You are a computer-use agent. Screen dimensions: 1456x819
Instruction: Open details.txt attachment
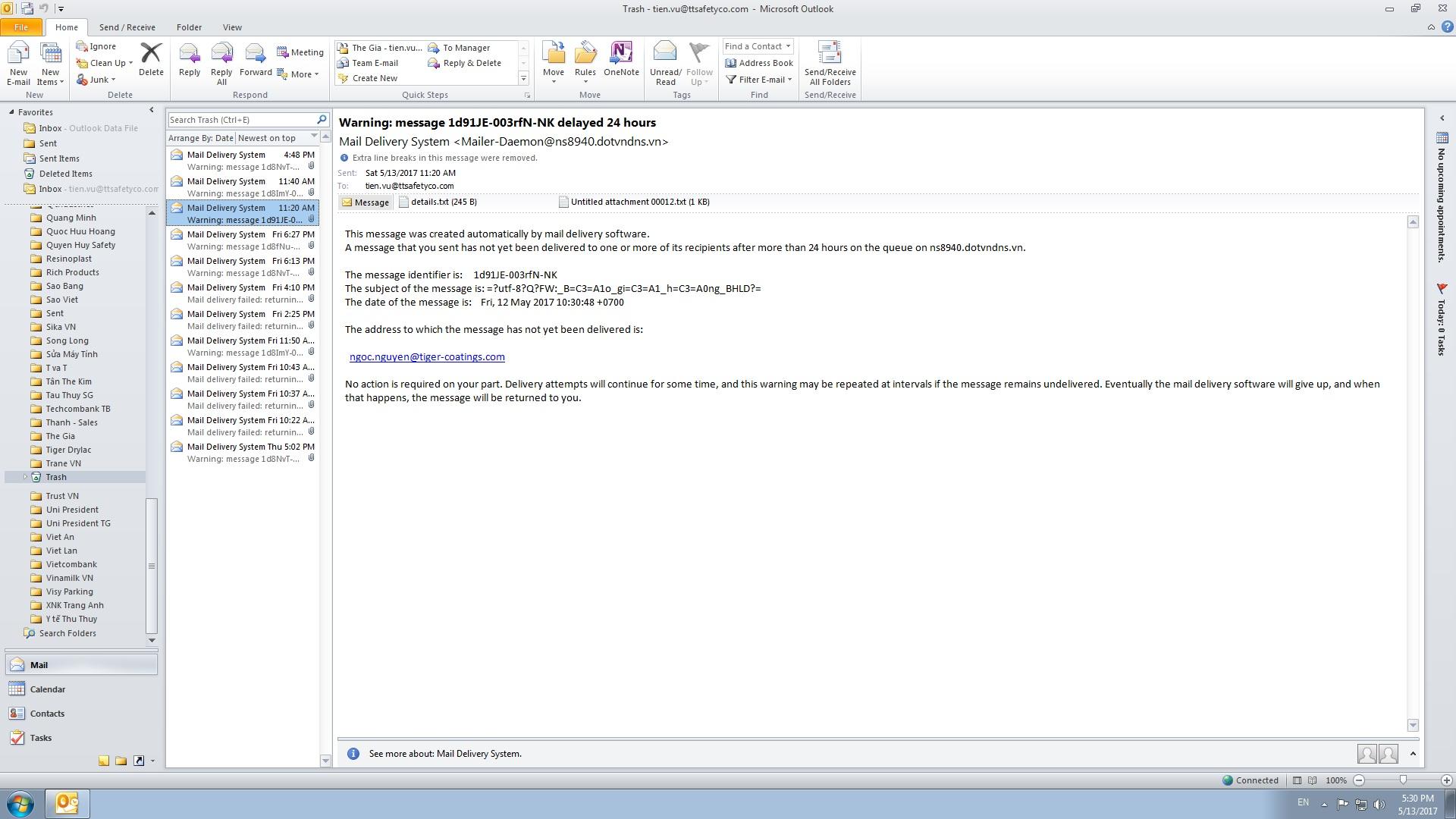tap(438, 202)
